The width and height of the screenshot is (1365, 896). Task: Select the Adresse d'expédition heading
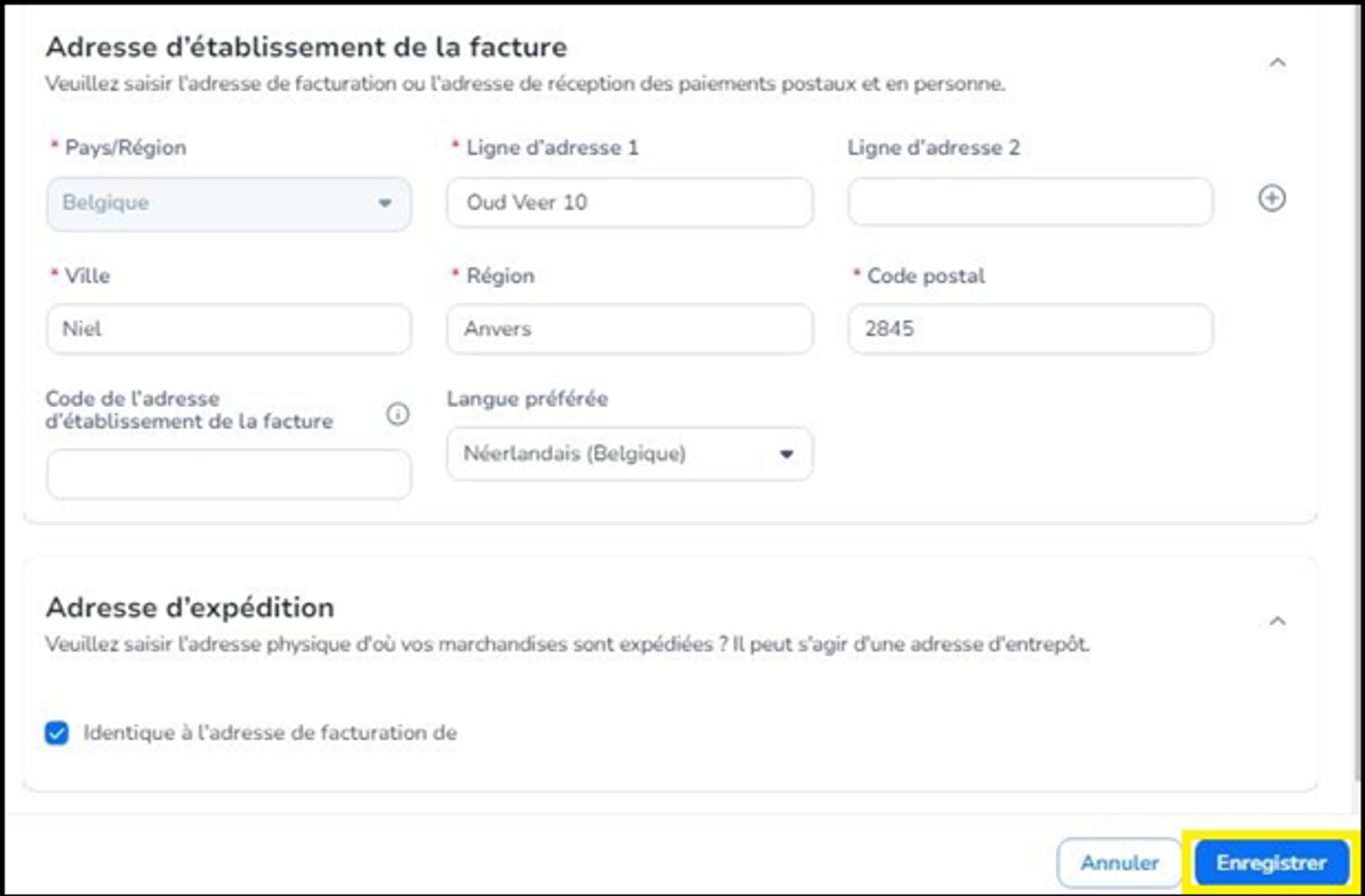coord(191,608)
